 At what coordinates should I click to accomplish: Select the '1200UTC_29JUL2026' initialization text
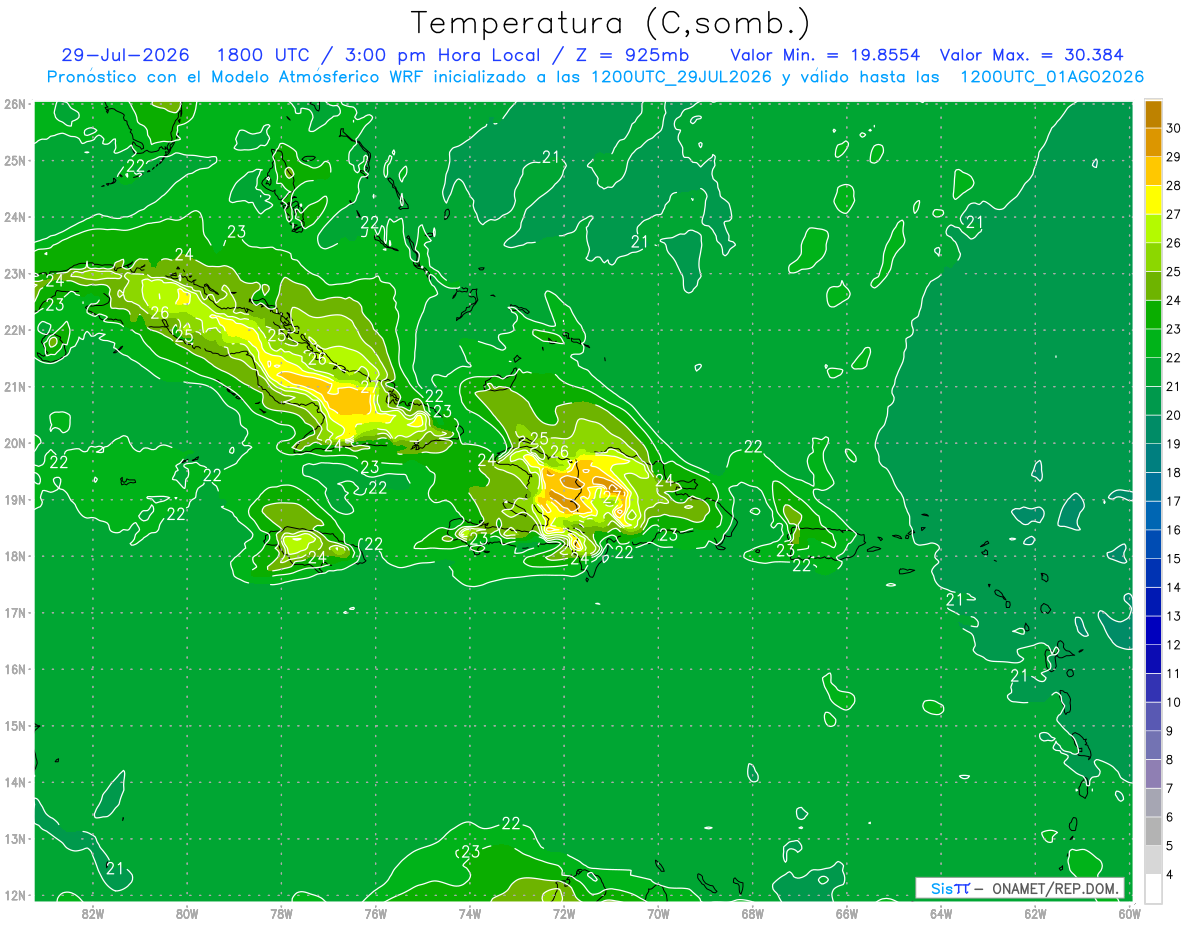coord(681,77)
